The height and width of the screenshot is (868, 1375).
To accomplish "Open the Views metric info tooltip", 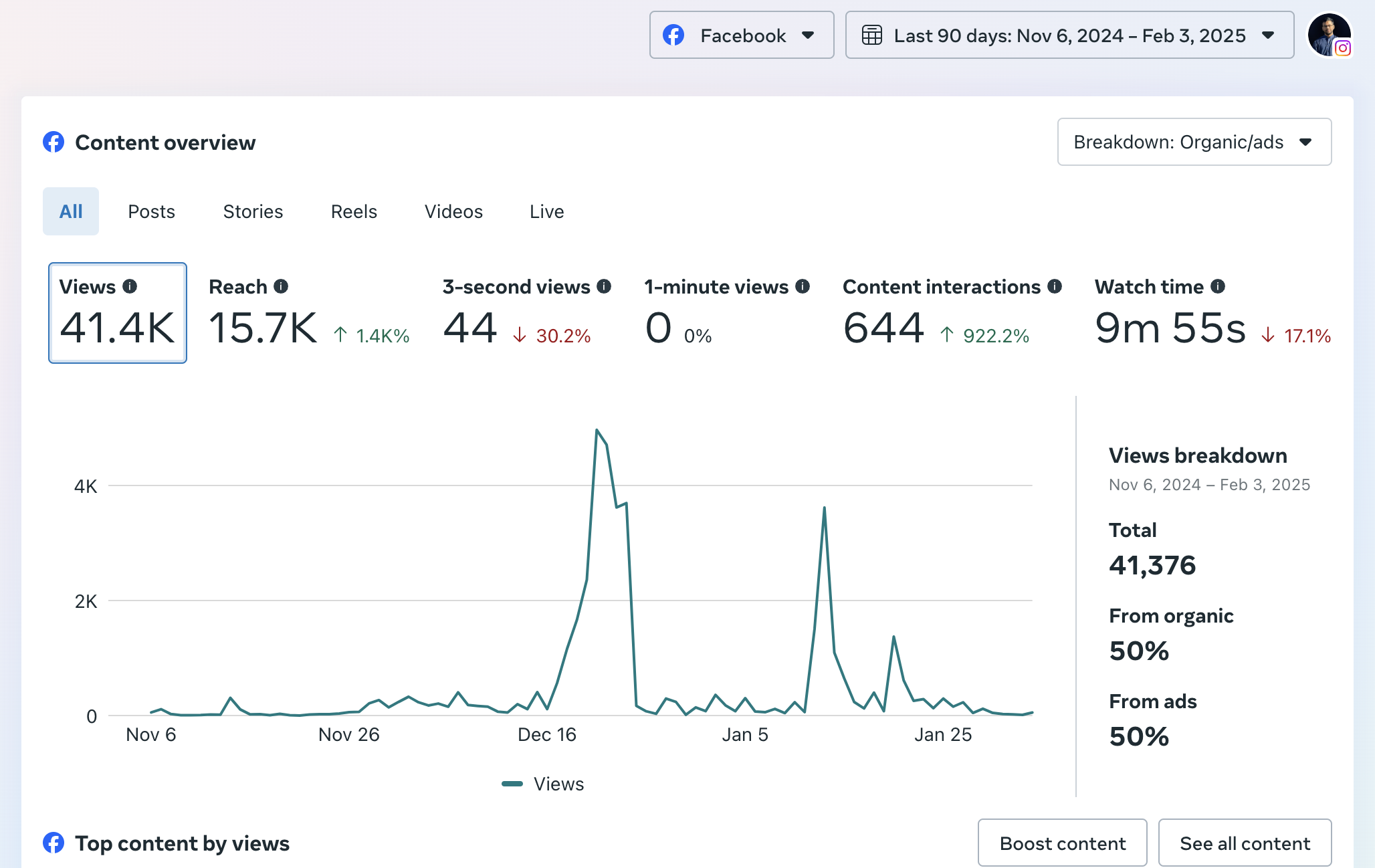I will [129, 286].
